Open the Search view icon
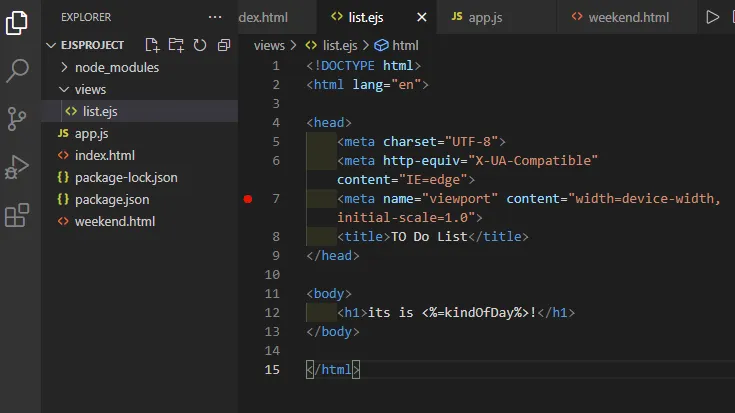735x413 pixels. click(17, 71)
